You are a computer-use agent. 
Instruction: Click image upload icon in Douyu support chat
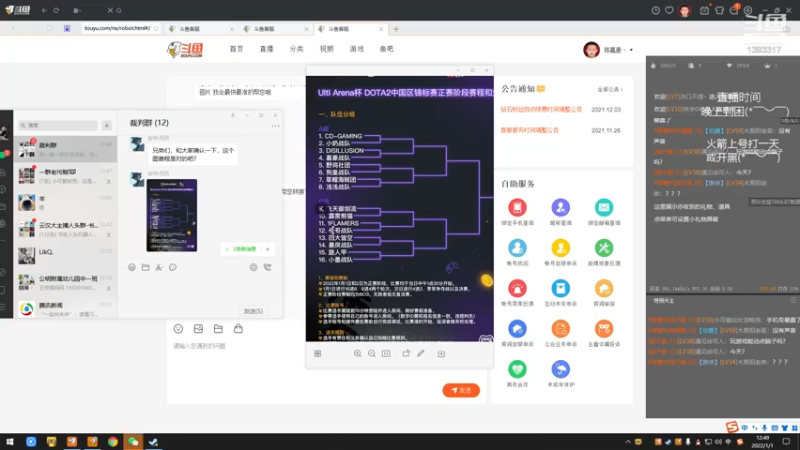coord(198,329)
